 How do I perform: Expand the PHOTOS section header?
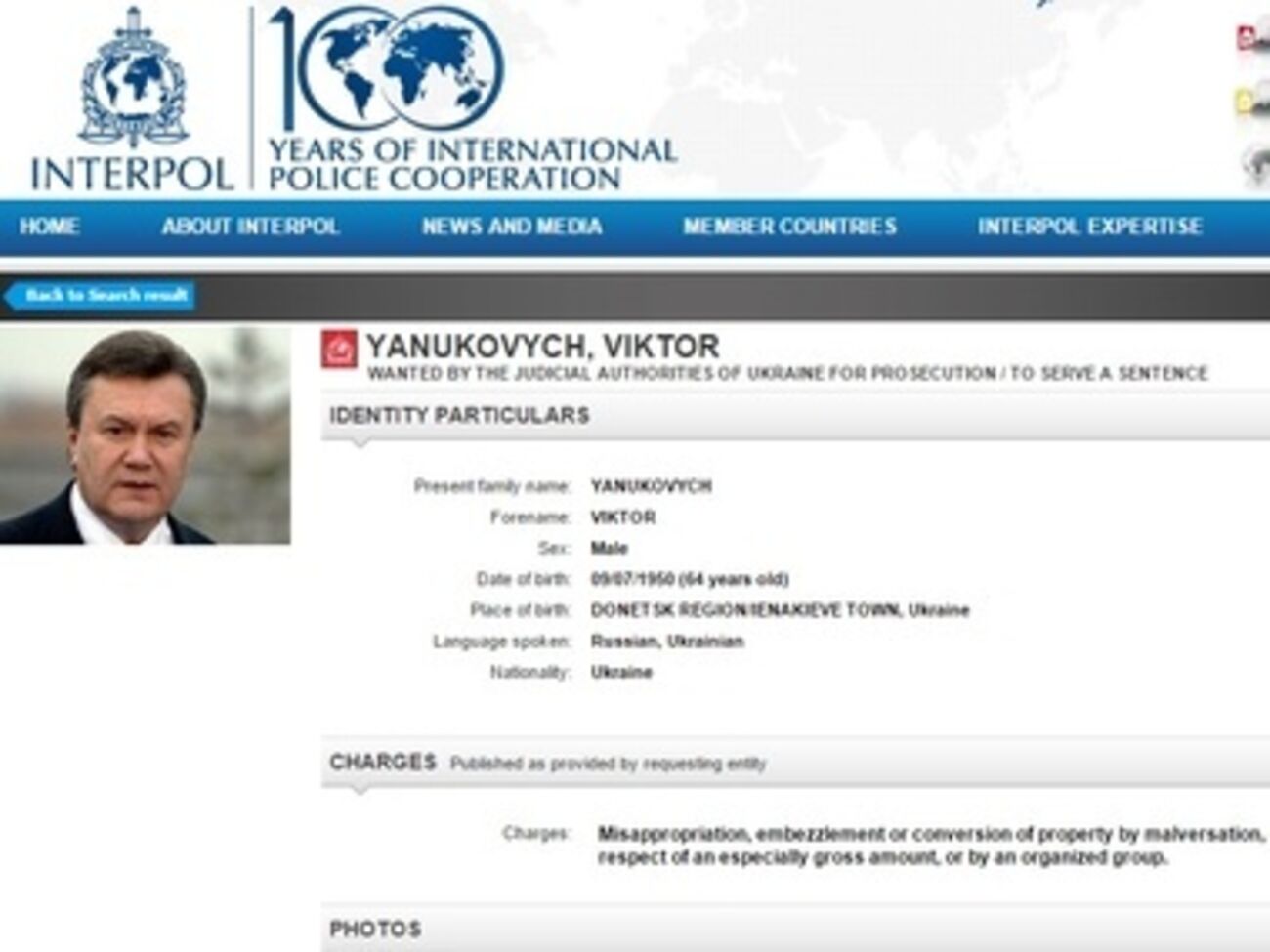tap(795, 929)
